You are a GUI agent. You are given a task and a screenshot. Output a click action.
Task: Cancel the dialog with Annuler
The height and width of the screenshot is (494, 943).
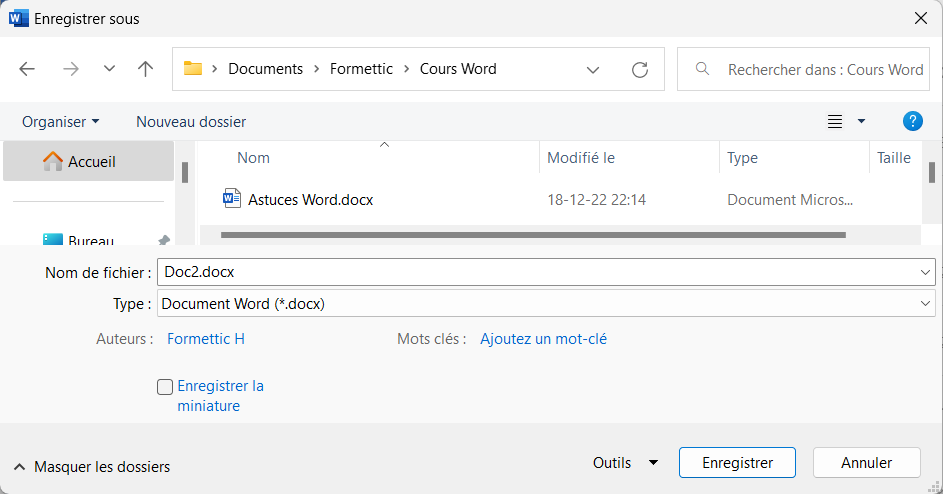(866, 463)
